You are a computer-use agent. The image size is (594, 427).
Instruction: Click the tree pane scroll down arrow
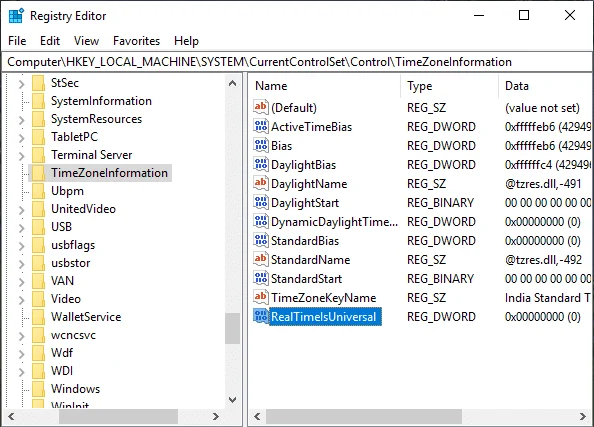(233, 399)
